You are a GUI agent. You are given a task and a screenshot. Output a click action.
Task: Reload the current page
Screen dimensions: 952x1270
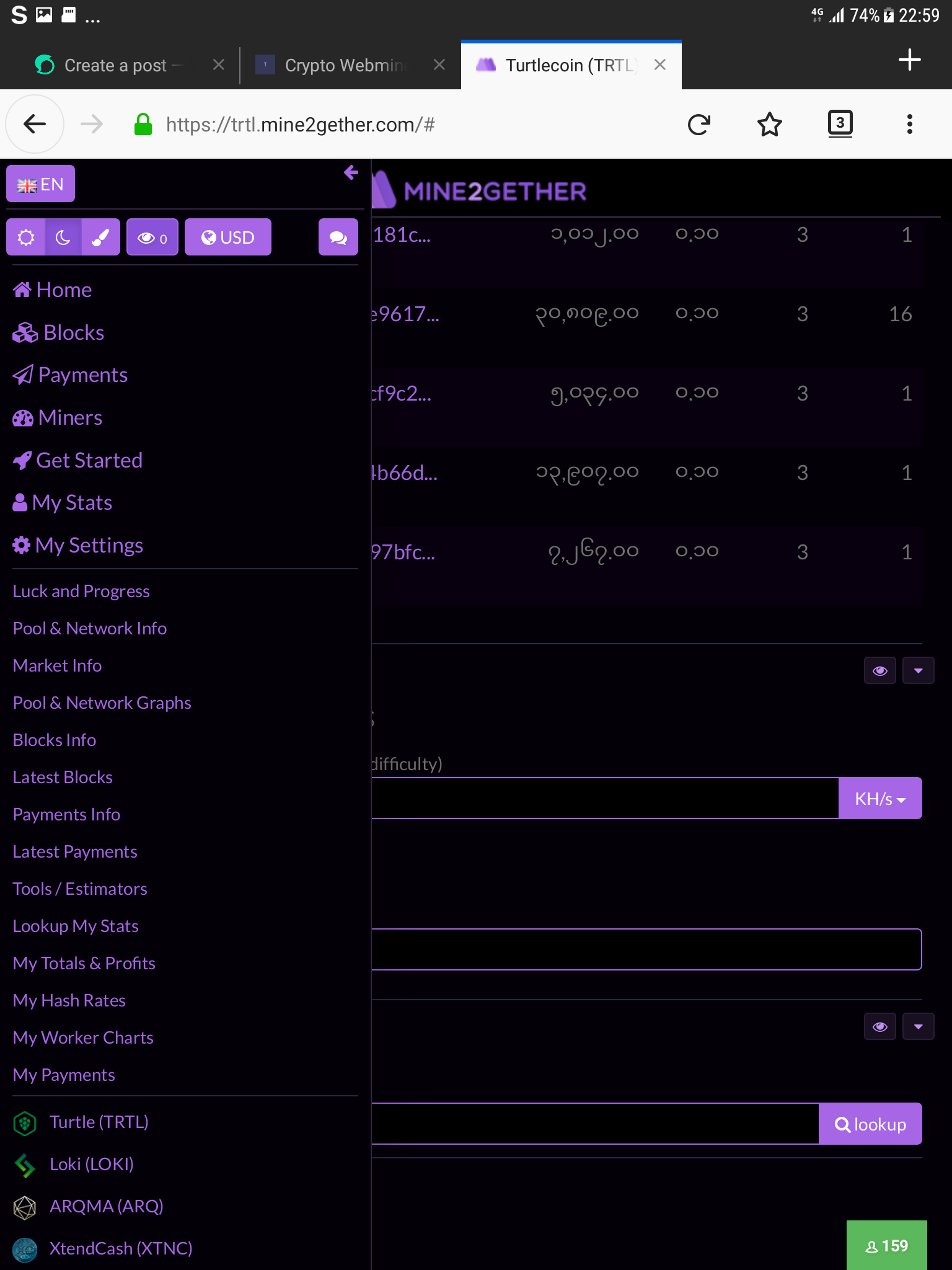click(x=699, y=125)
